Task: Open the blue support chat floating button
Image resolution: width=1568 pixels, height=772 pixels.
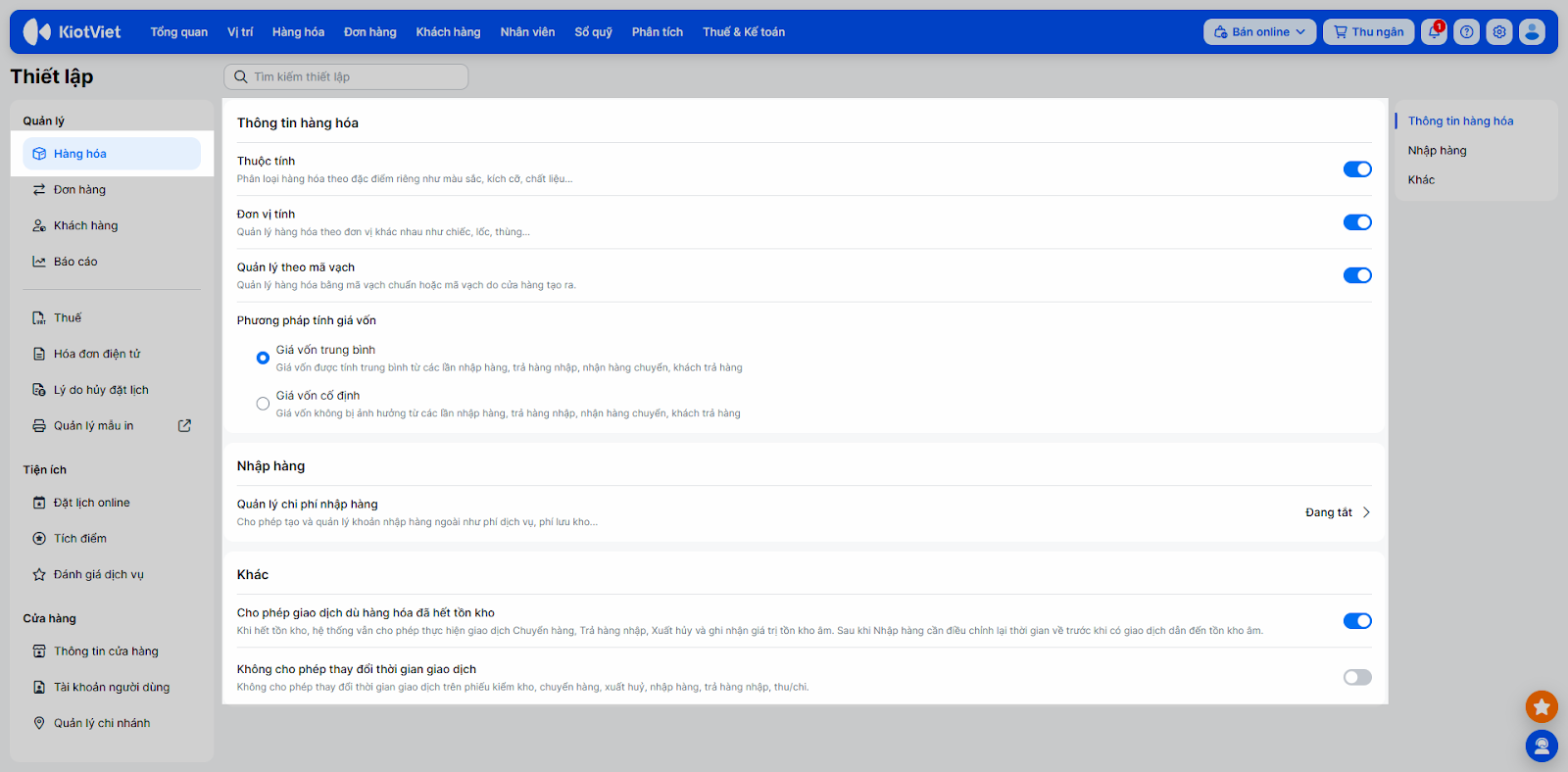Action: point(1542,747)
